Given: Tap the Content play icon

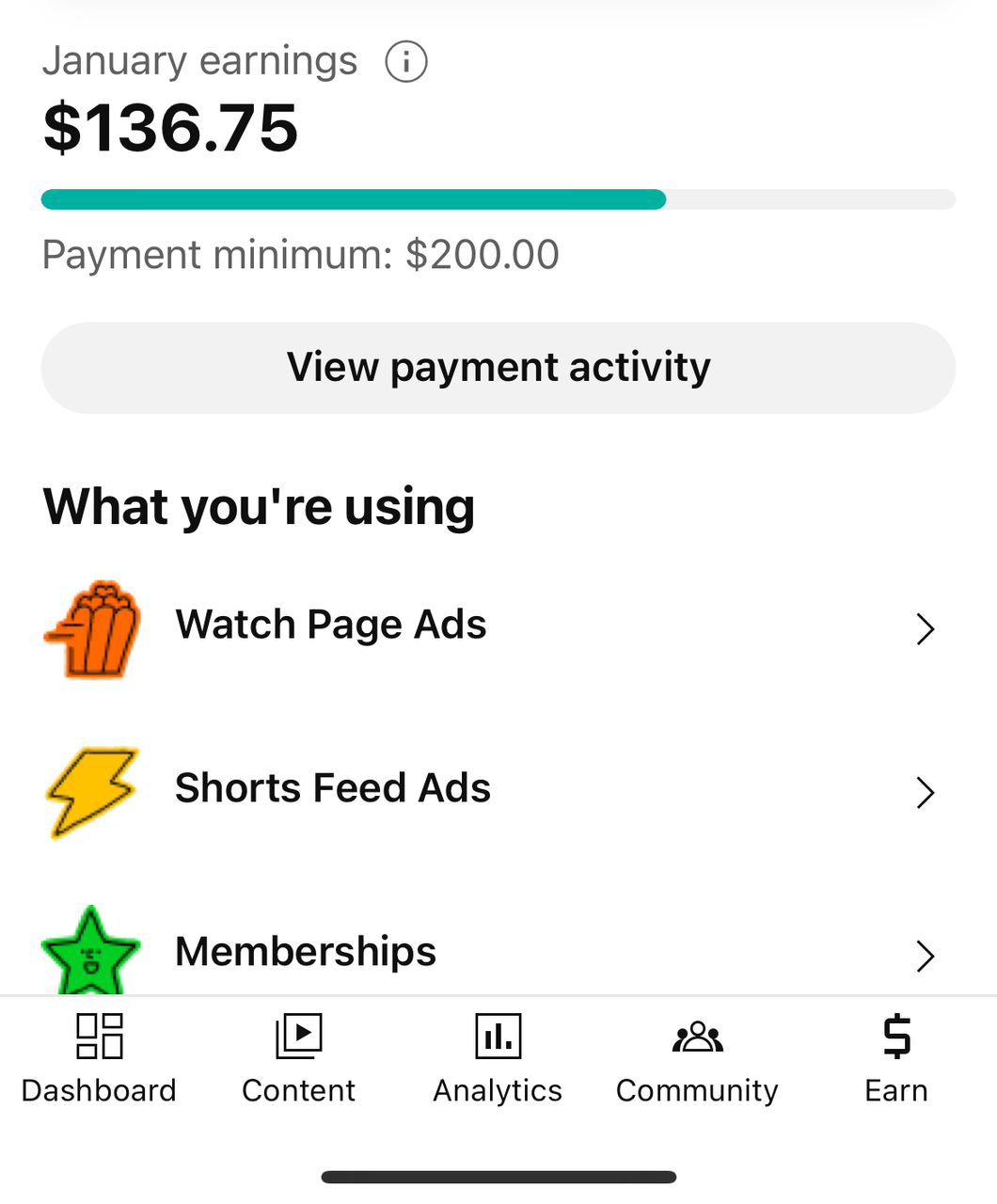Looking at the screenshot, I should tap(299, 1036).
